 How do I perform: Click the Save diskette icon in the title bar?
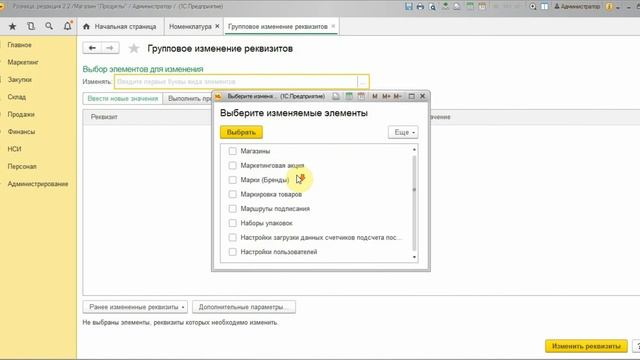point(409,7)
